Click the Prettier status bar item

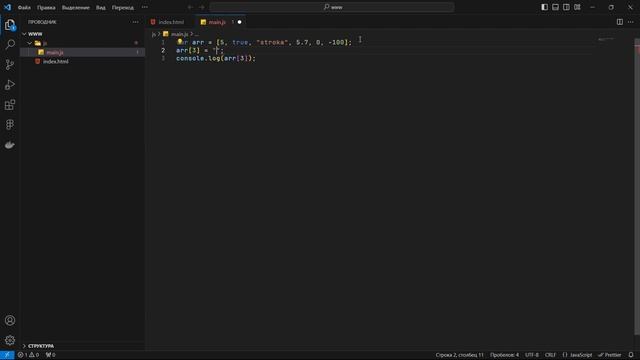610,355
